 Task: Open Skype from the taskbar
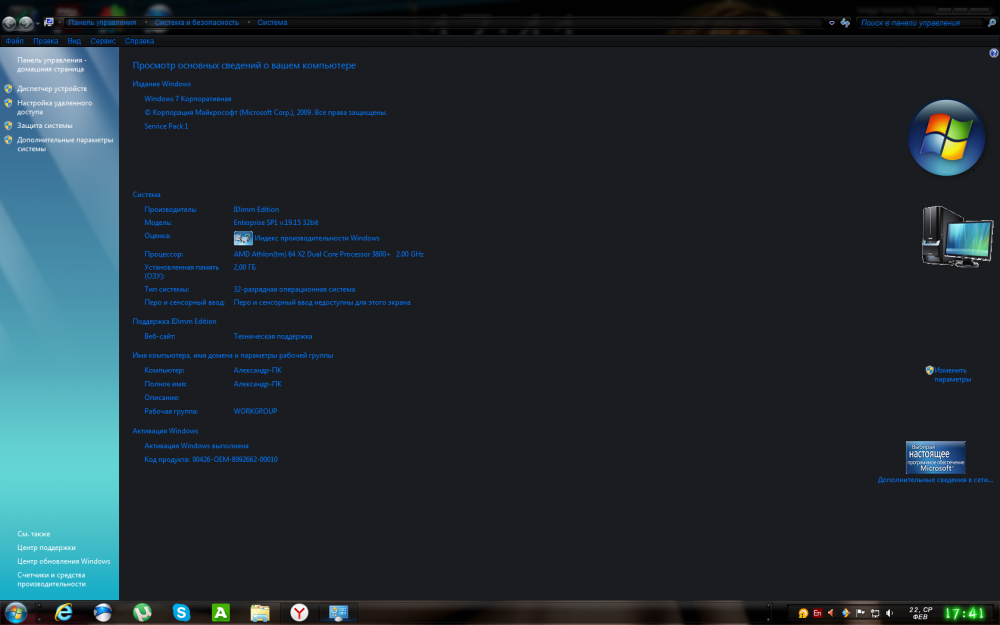(181, 612)
